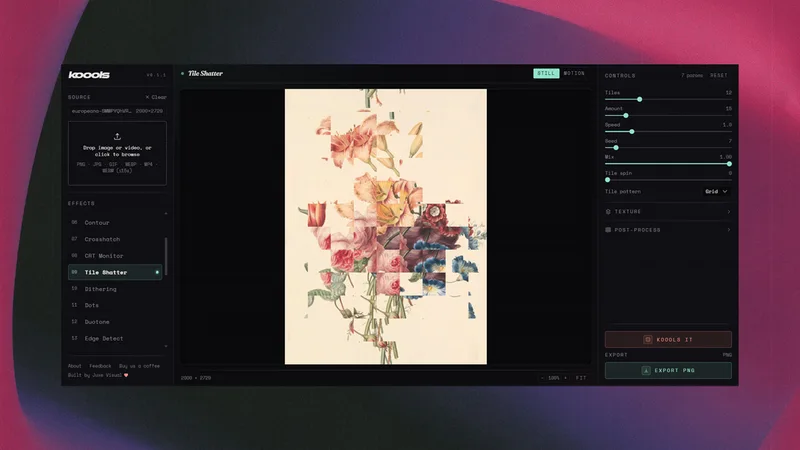Expand the TEXTURE section

point(668,212)
